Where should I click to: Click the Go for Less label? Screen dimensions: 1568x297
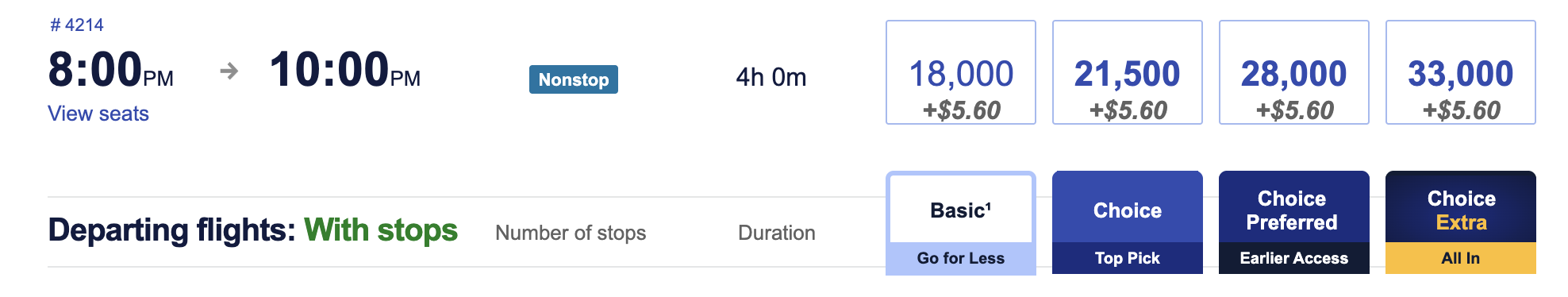coord(961,258)
